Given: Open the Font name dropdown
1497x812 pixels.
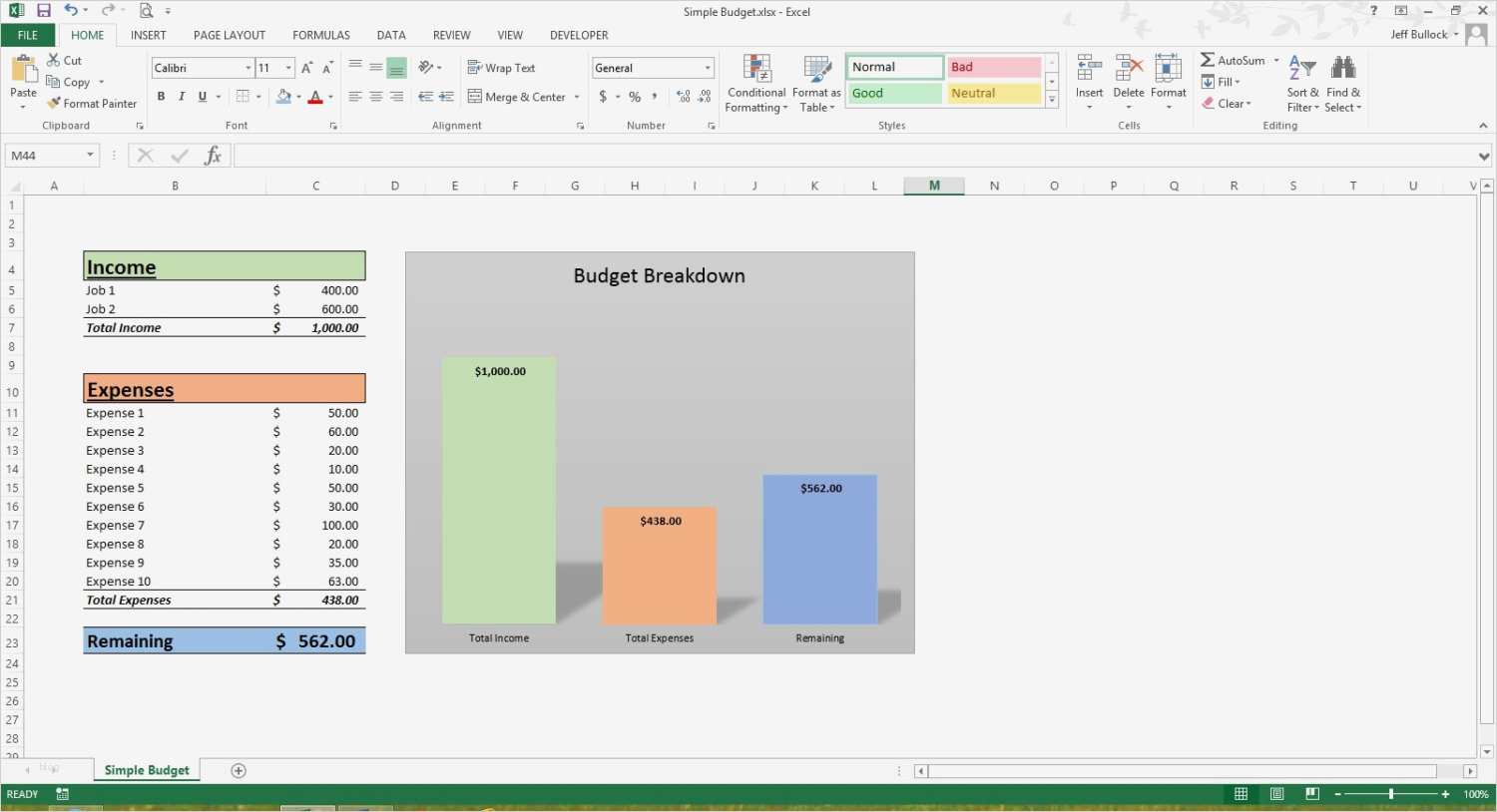Looking at the screenshot, I should [x=248, y=67].
